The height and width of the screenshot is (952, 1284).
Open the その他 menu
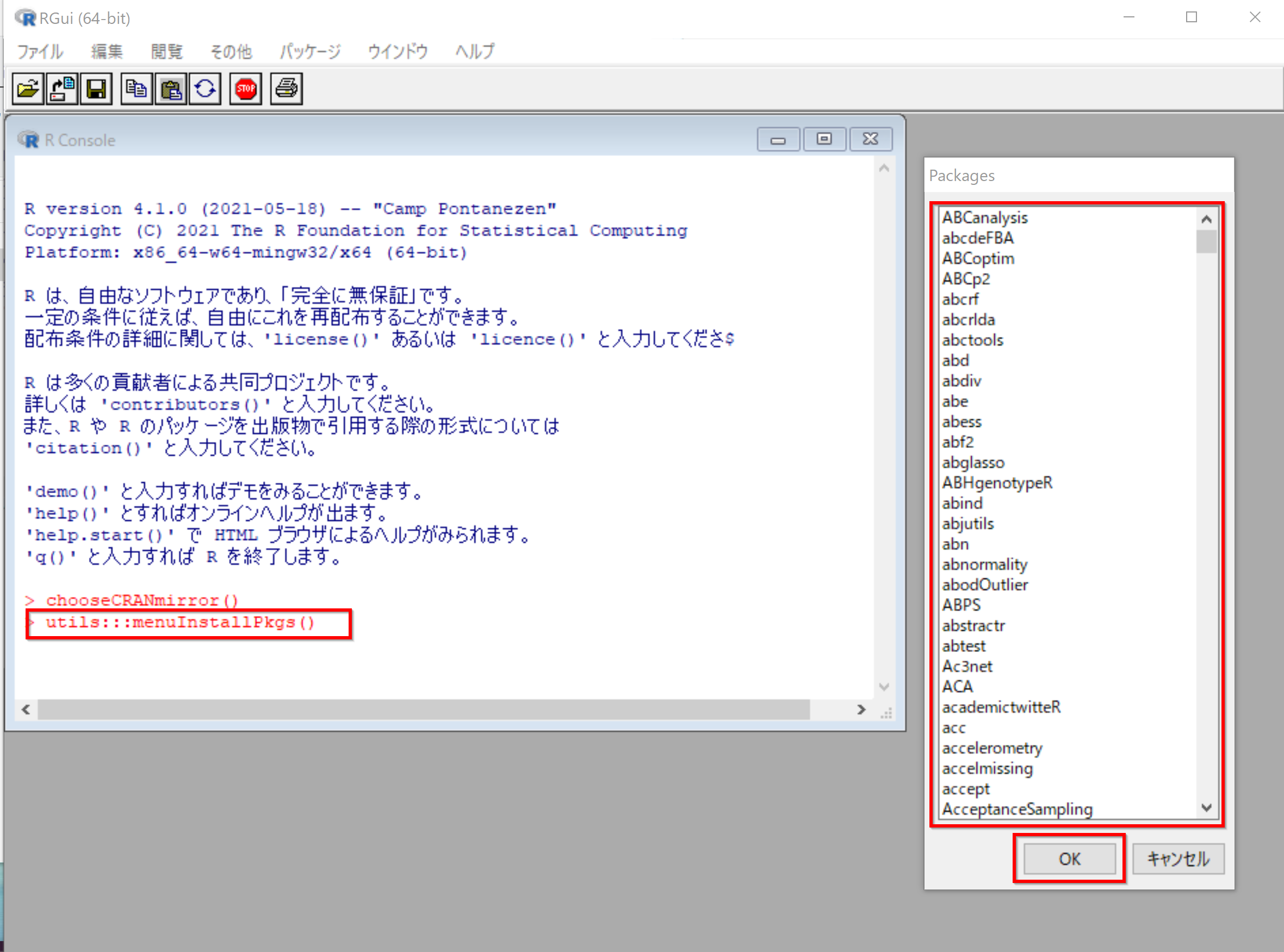(231, 52)
